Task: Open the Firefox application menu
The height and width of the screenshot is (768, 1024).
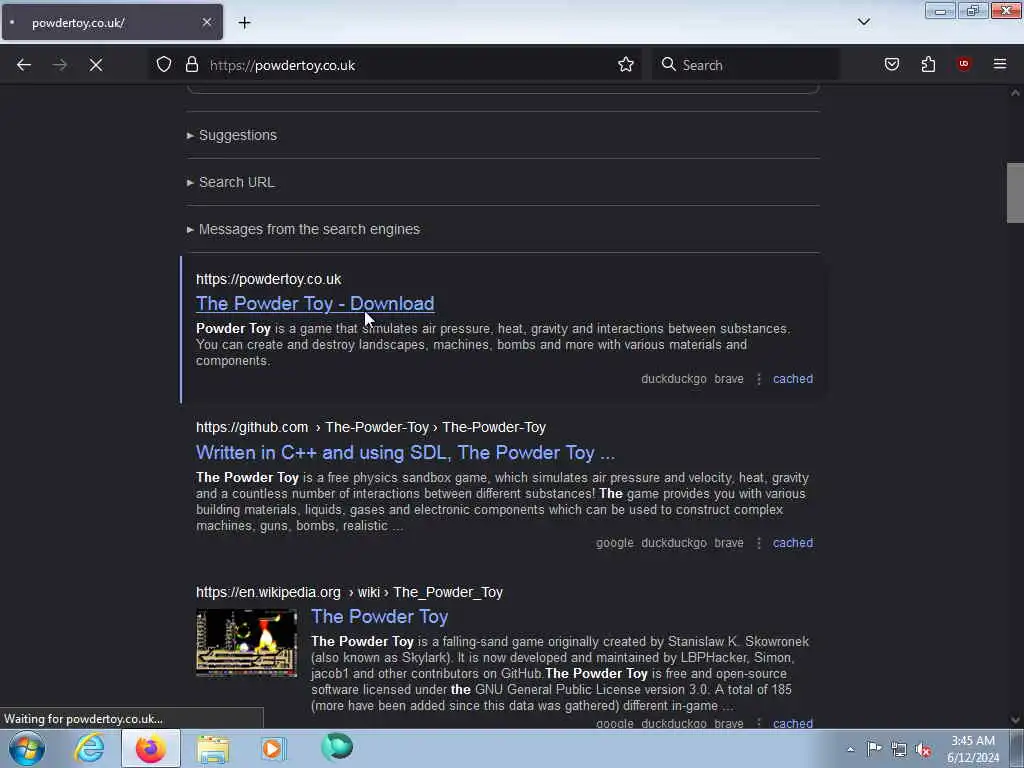Action: [1000, 64]
